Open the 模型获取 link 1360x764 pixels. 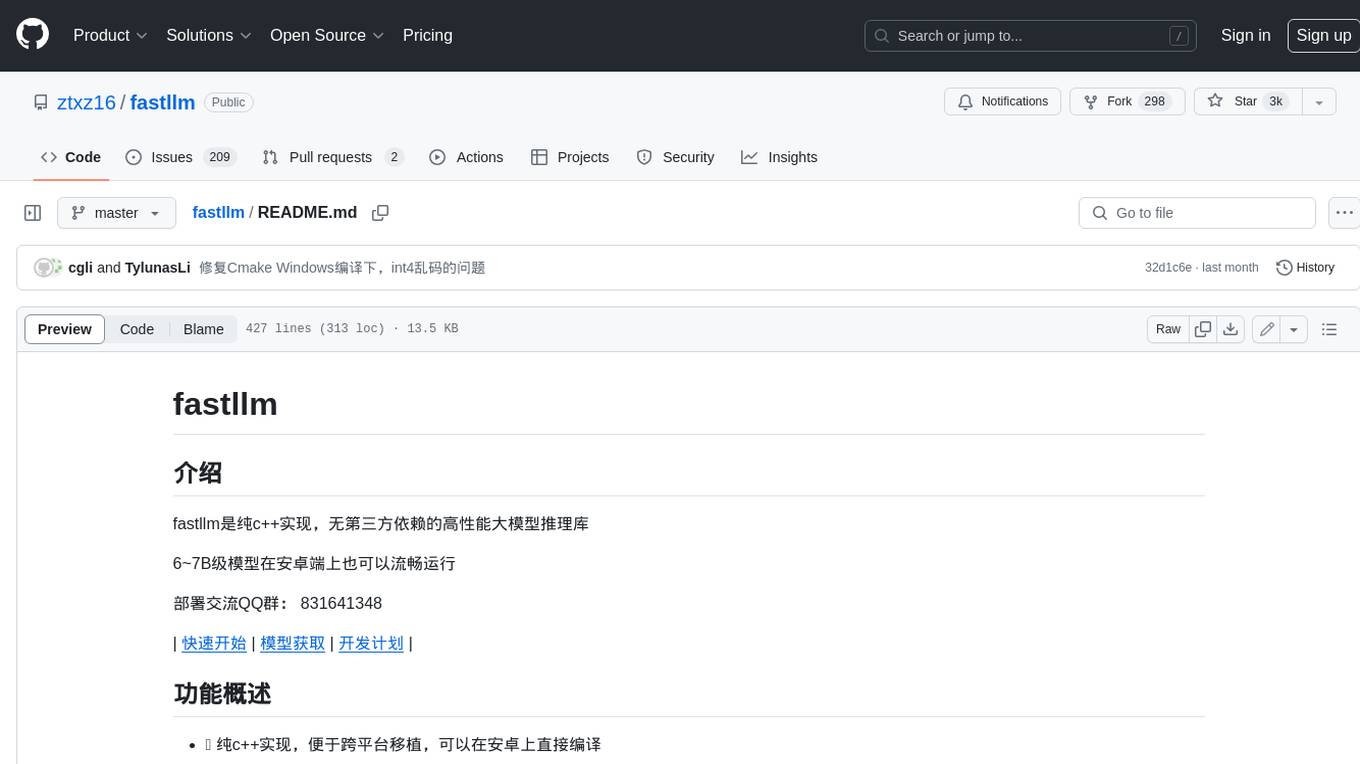[293, 643]
